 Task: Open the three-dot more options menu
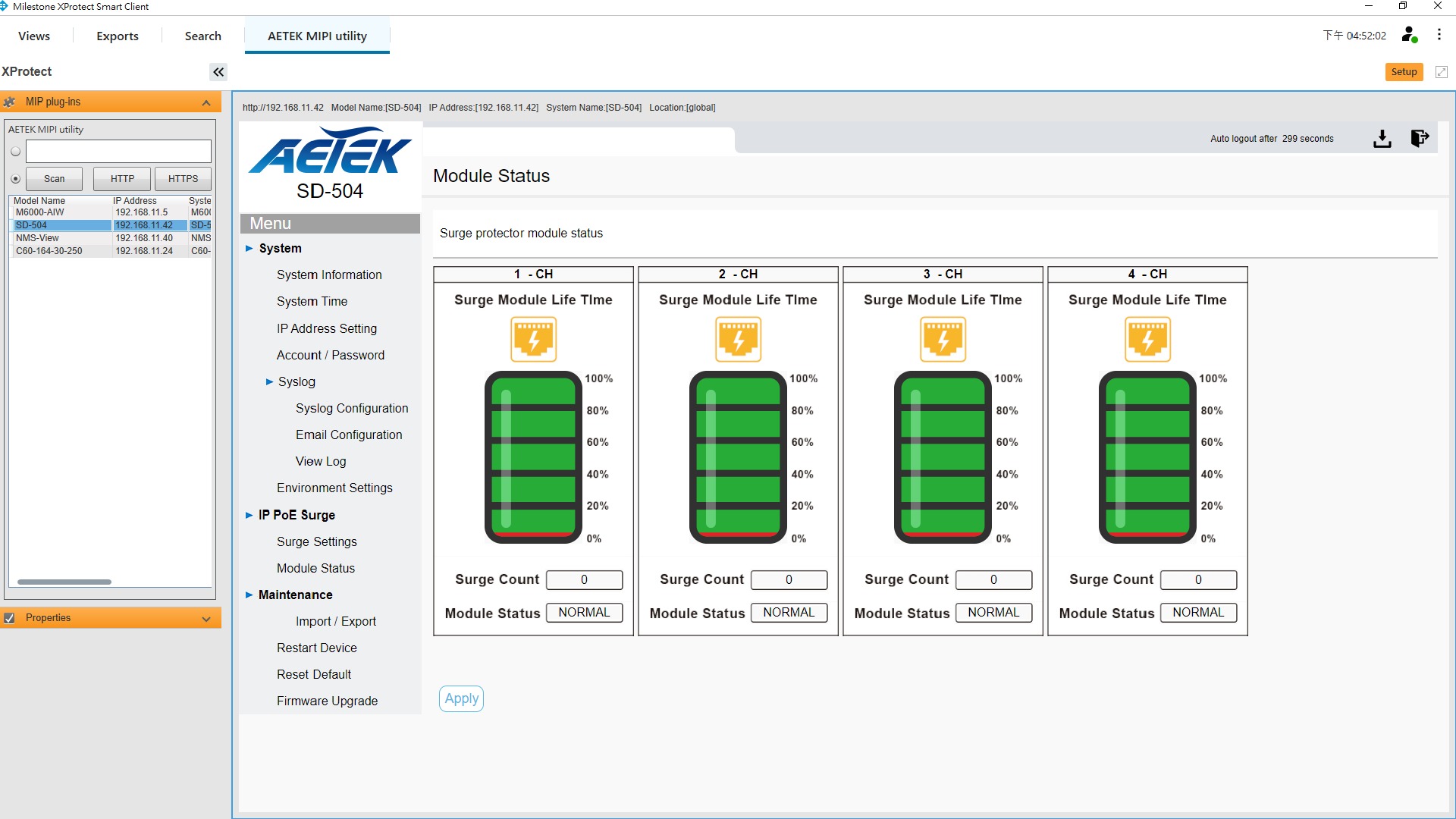coord(1439,35)
